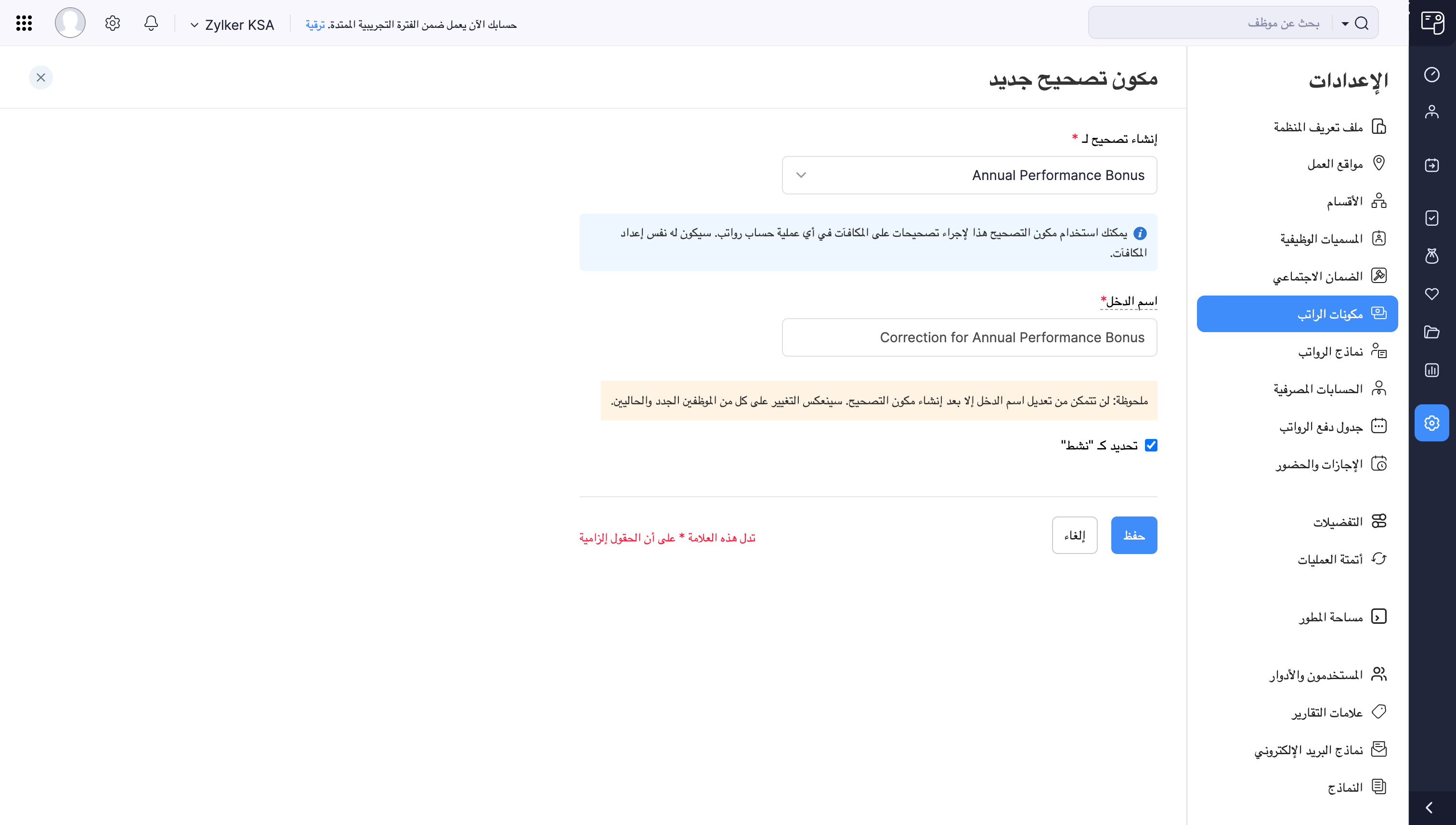Click the blue Save button
This screenshot has width=1456, height=825.
1133,535
